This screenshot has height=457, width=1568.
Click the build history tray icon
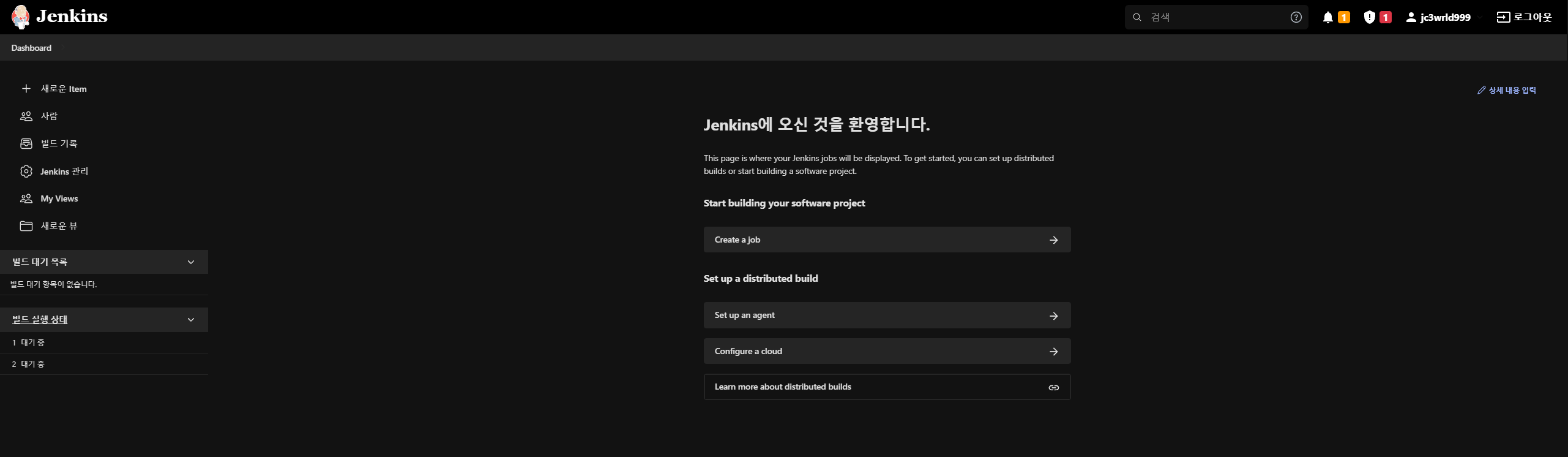click(26, 143)
